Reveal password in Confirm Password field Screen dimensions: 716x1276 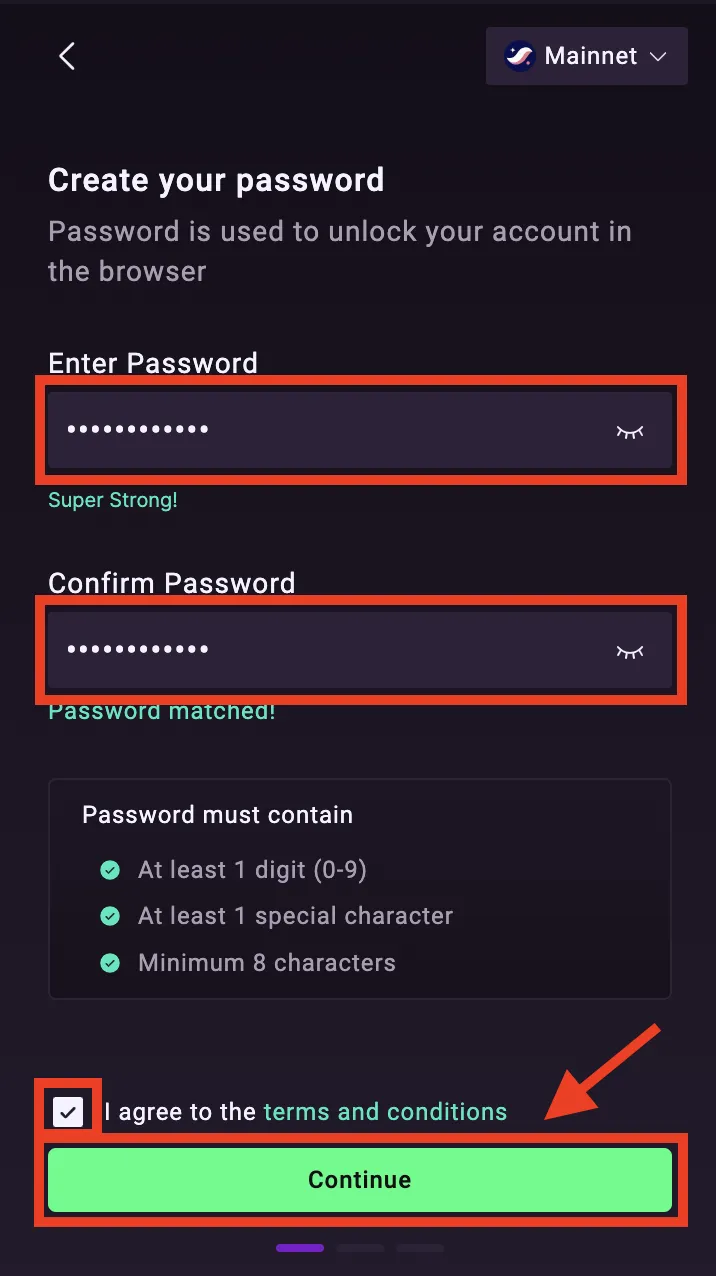coord(630,651)
